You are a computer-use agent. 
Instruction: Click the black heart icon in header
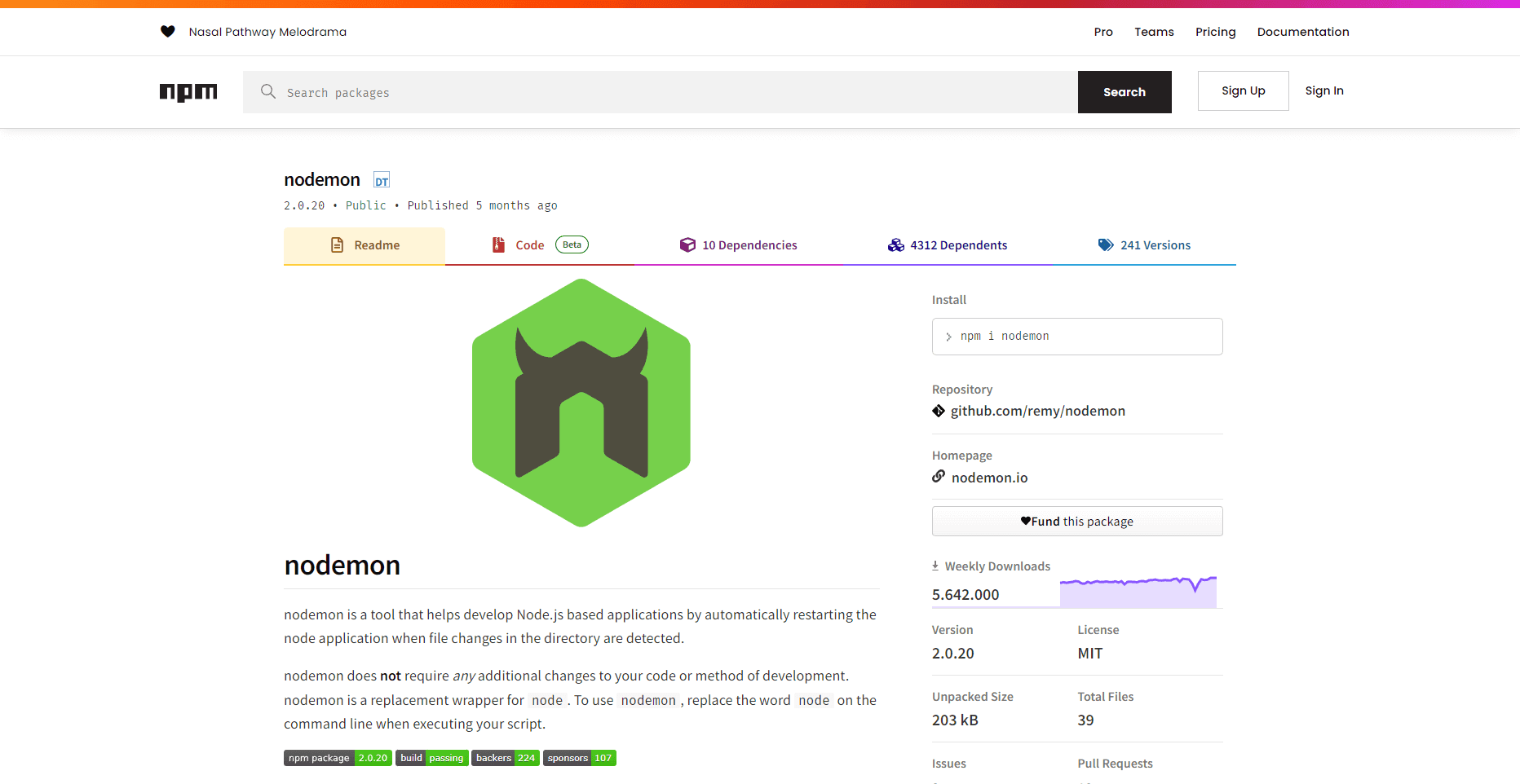pyautogui.click(x=168, y=32)
